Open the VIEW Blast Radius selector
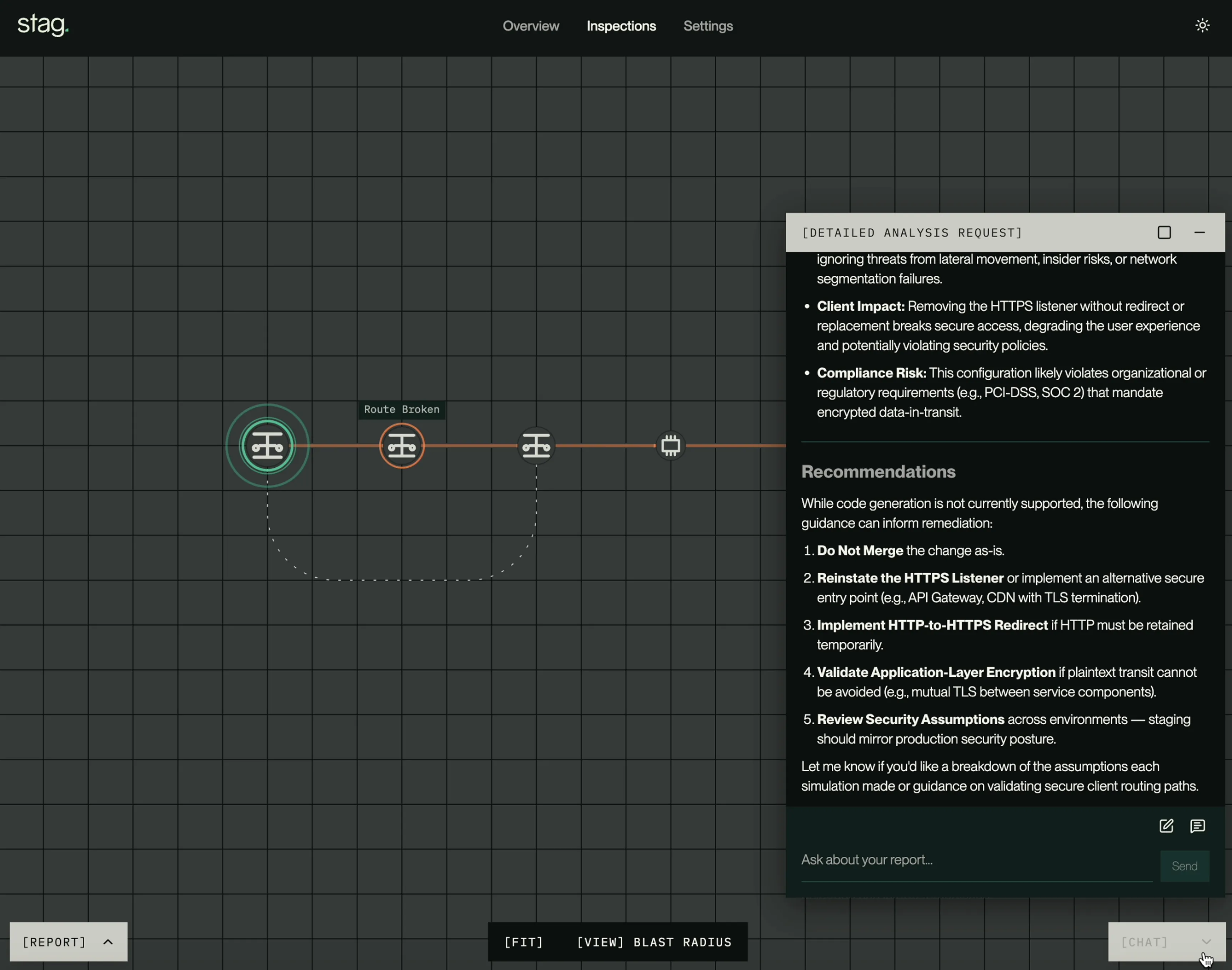Viewport: 1232px width, 970px height. pyautogui.click(x=654, y=942)
